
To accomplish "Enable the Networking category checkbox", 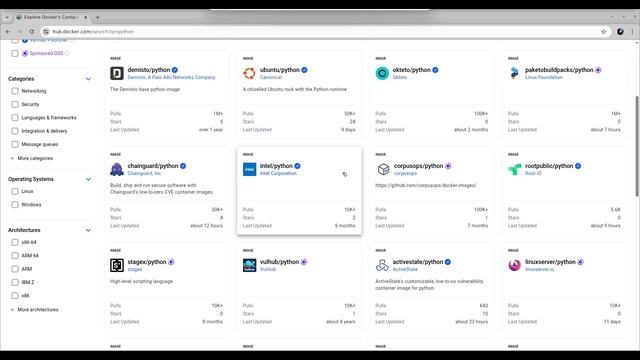I will pyautogui.click(x=15, y=91).
